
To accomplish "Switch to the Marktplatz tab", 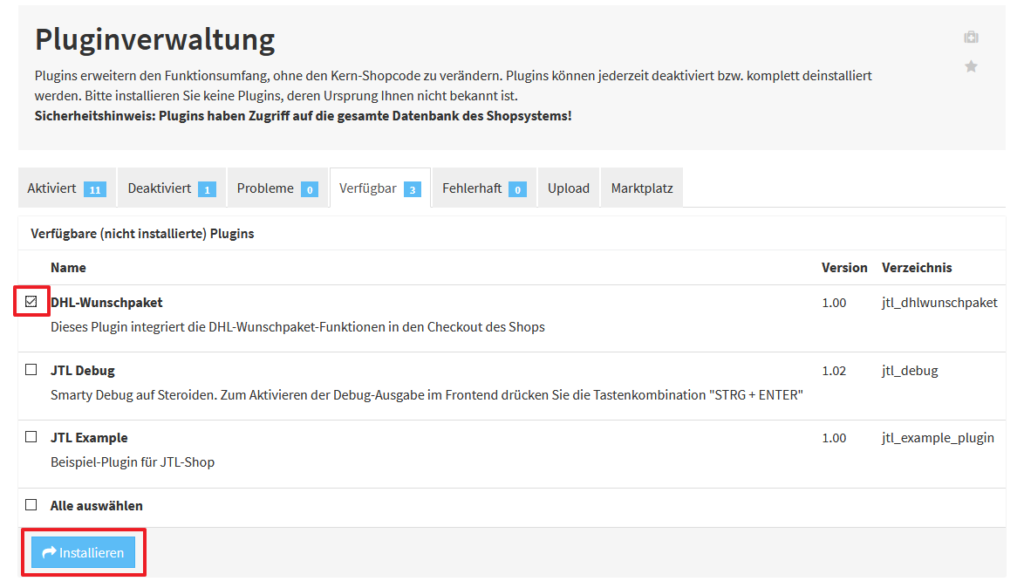I will (642, 188).
